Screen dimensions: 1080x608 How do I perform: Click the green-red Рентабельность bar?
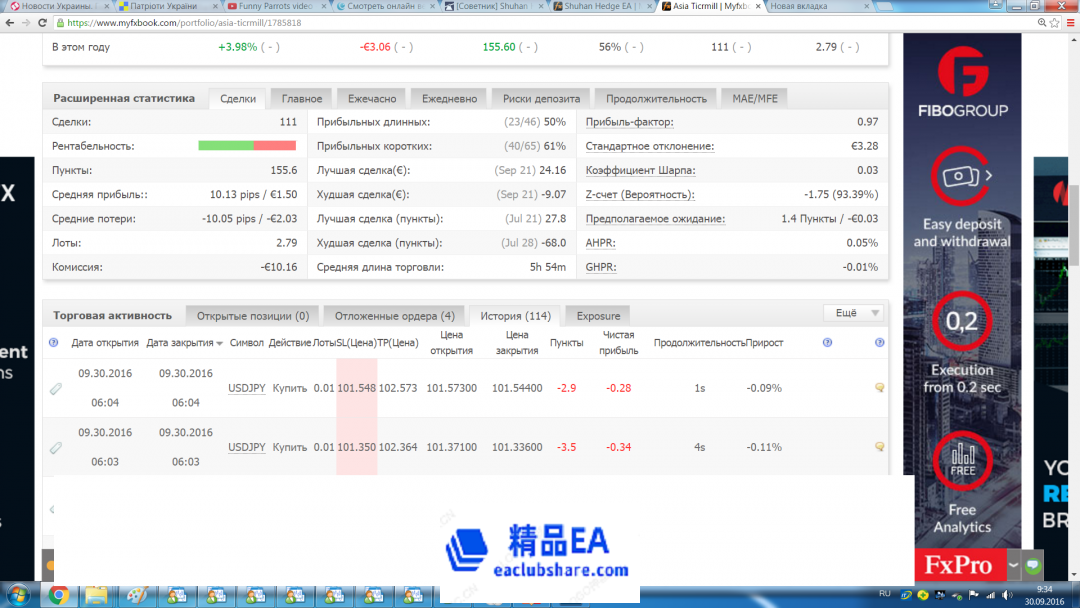[x=247, y=146]
